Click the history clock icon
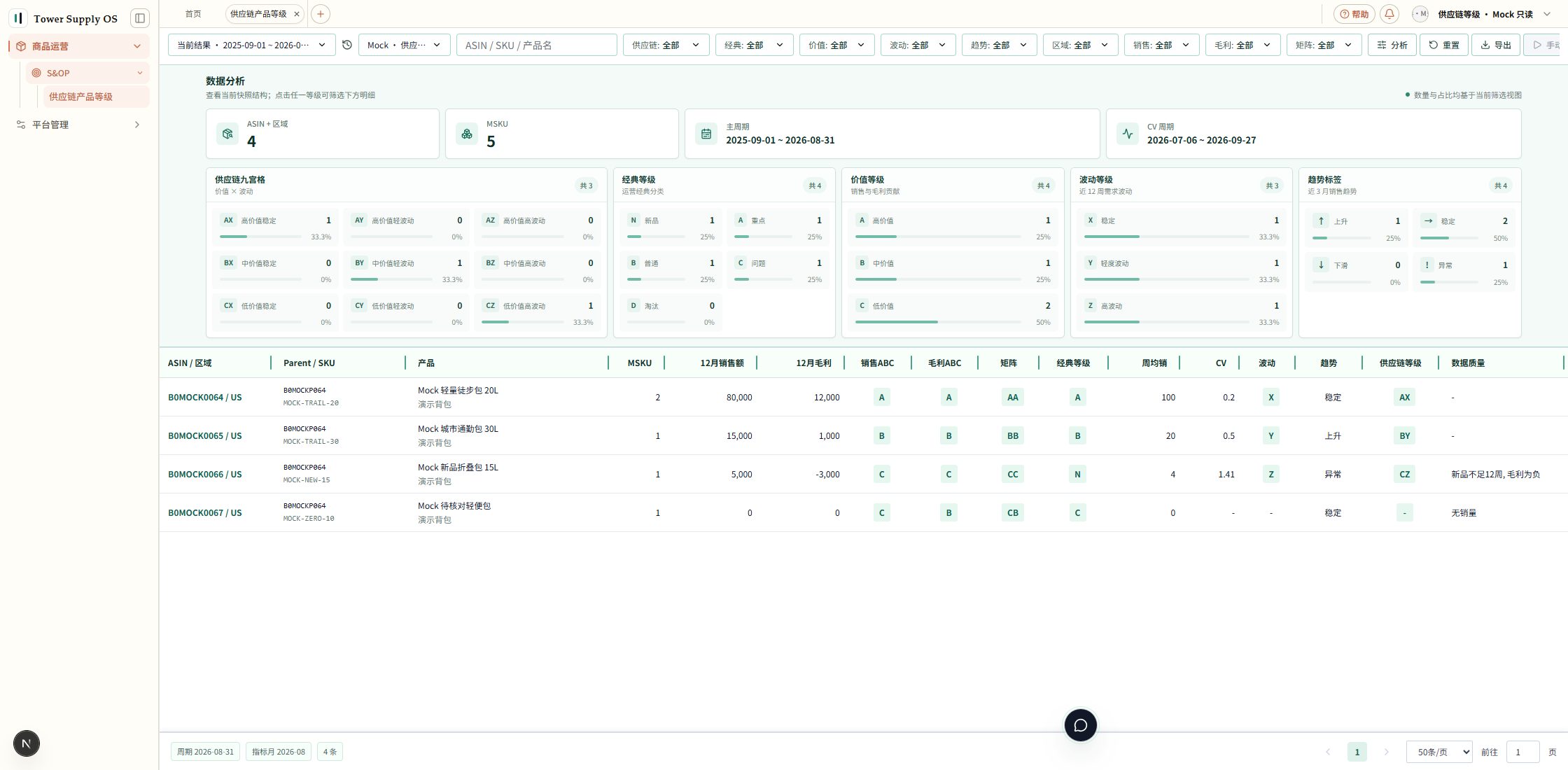Screen dimensions: 1568x770 coord(347,45)
